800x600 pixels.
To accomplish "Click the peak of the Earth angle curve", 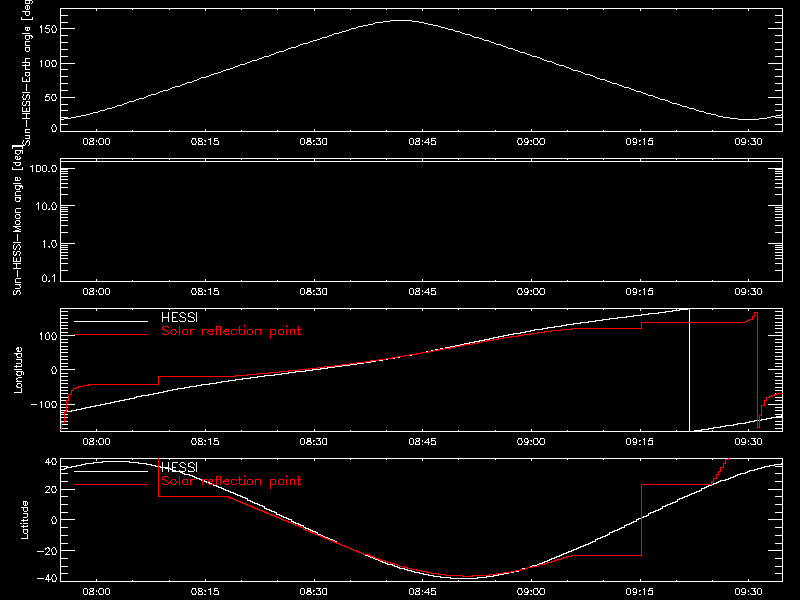I will coord(402,20).
